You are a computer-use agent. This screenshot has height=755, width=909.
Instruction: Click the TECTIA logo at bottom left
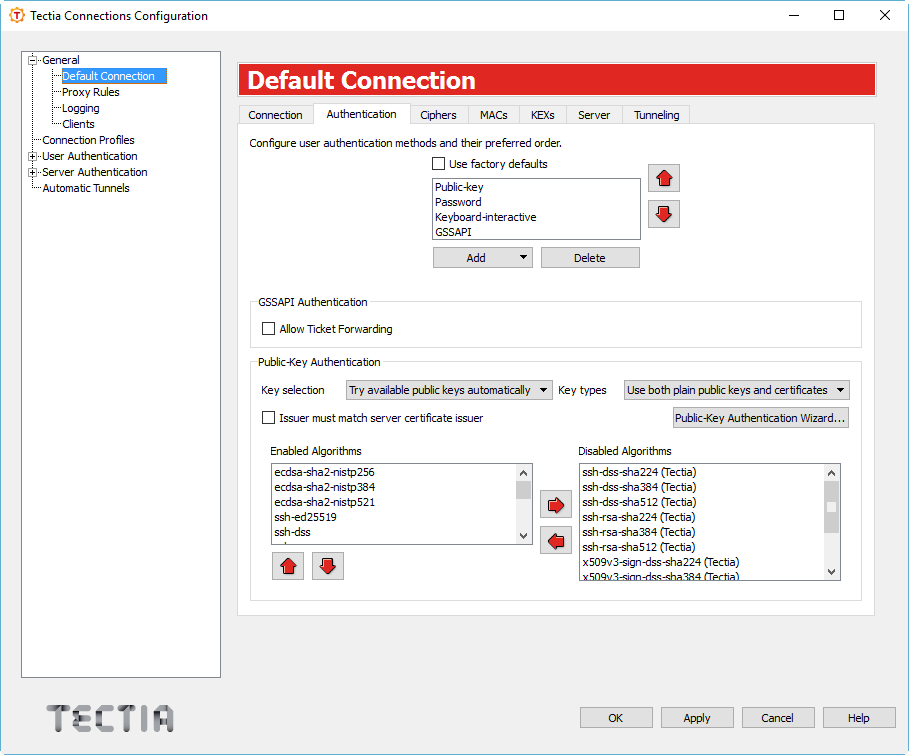pyautogui.click(x=108, y=718)
